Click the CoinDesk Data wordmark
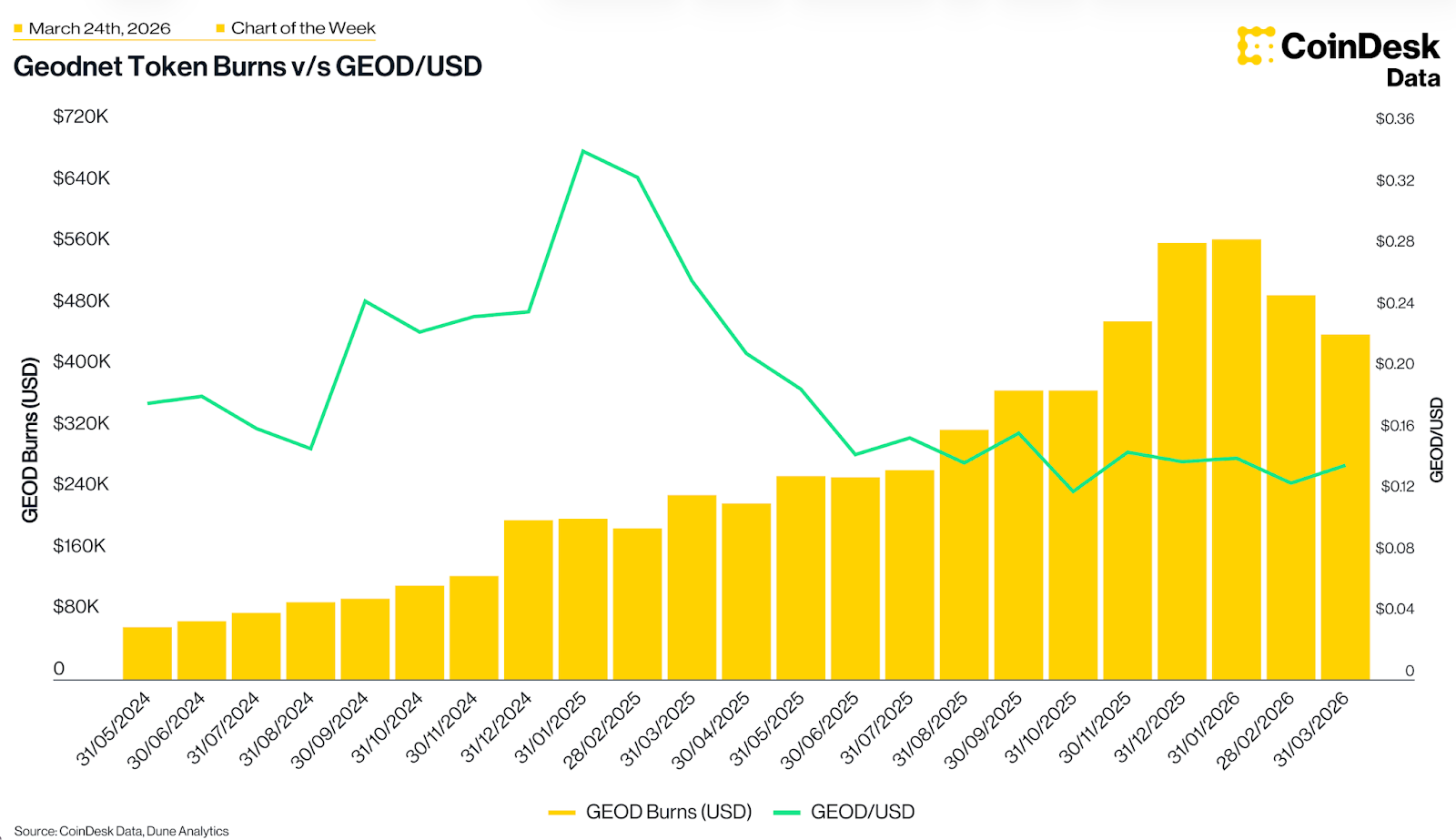The width and height of the screenshot is (1456, 840). 1360,58
